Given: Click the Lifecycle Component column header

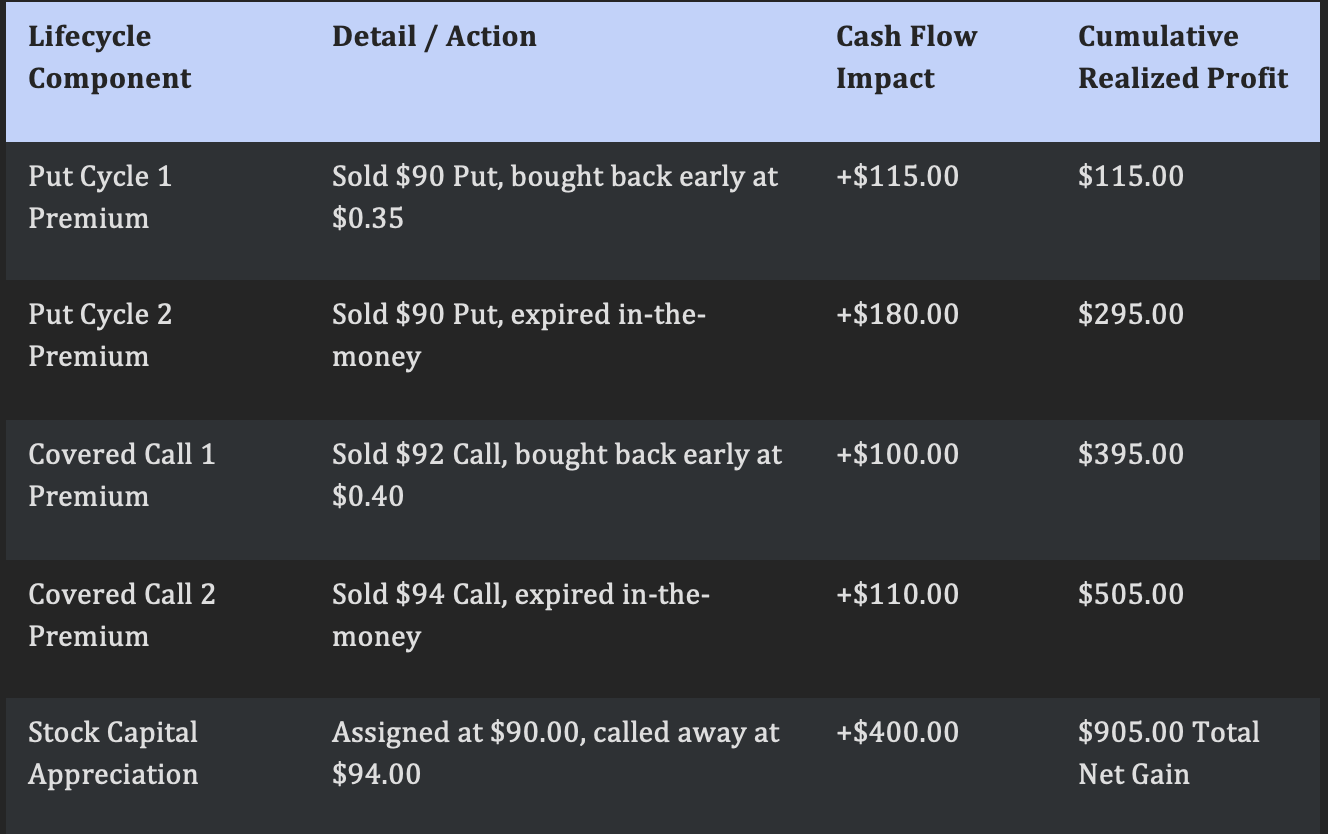Looking at the screenshot, I should pyautogui.click(x=110, y=58).
